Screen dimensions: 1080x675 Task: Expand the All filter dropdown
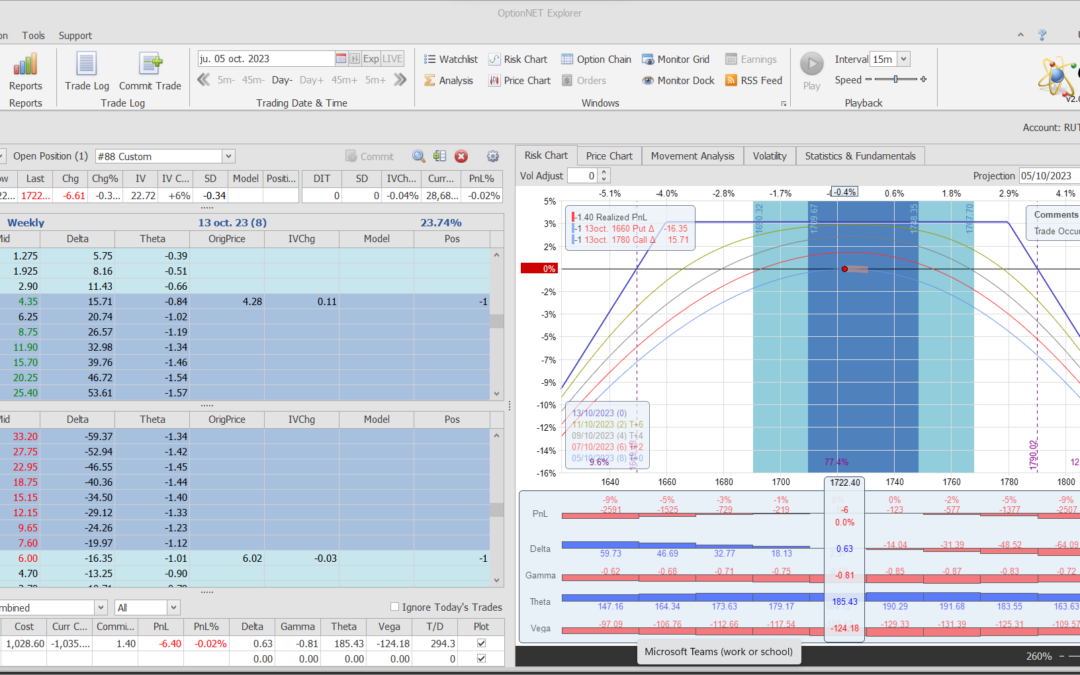(172, 607)
